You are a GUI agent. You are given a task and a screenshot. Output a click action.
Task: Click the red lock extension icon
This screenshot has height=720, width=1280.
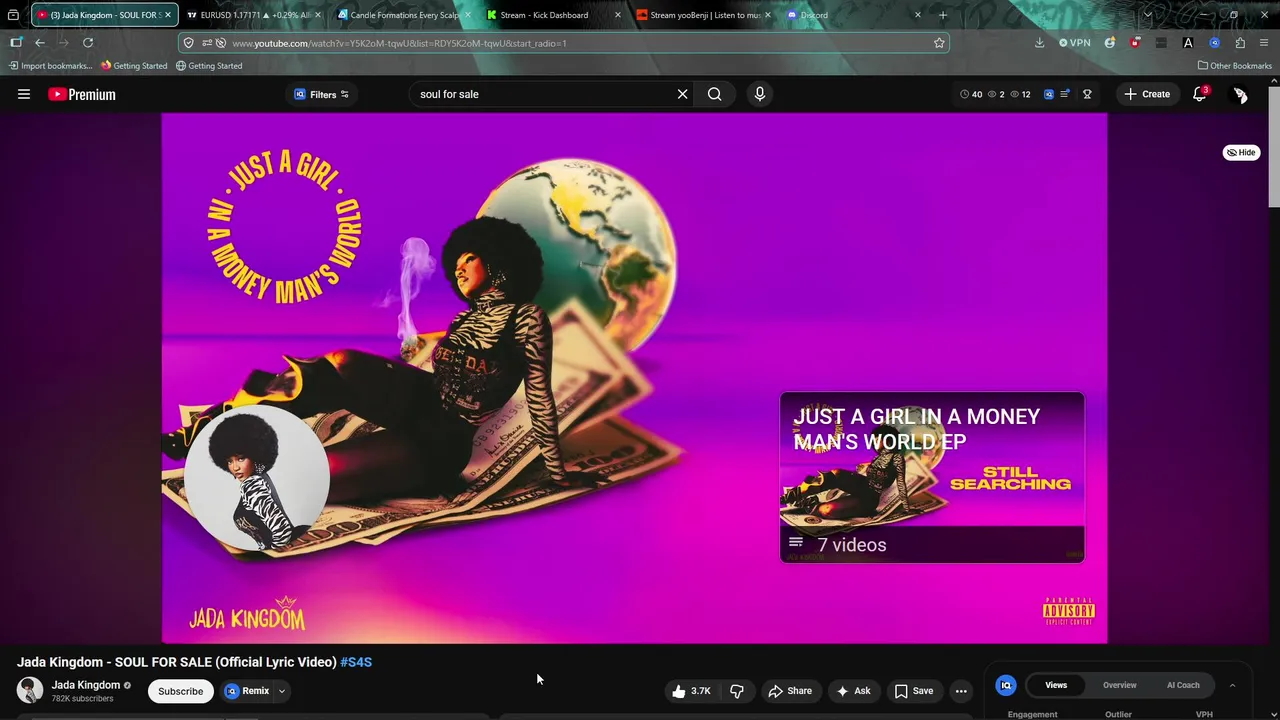pyautogui.click(x=1135, y=43)
